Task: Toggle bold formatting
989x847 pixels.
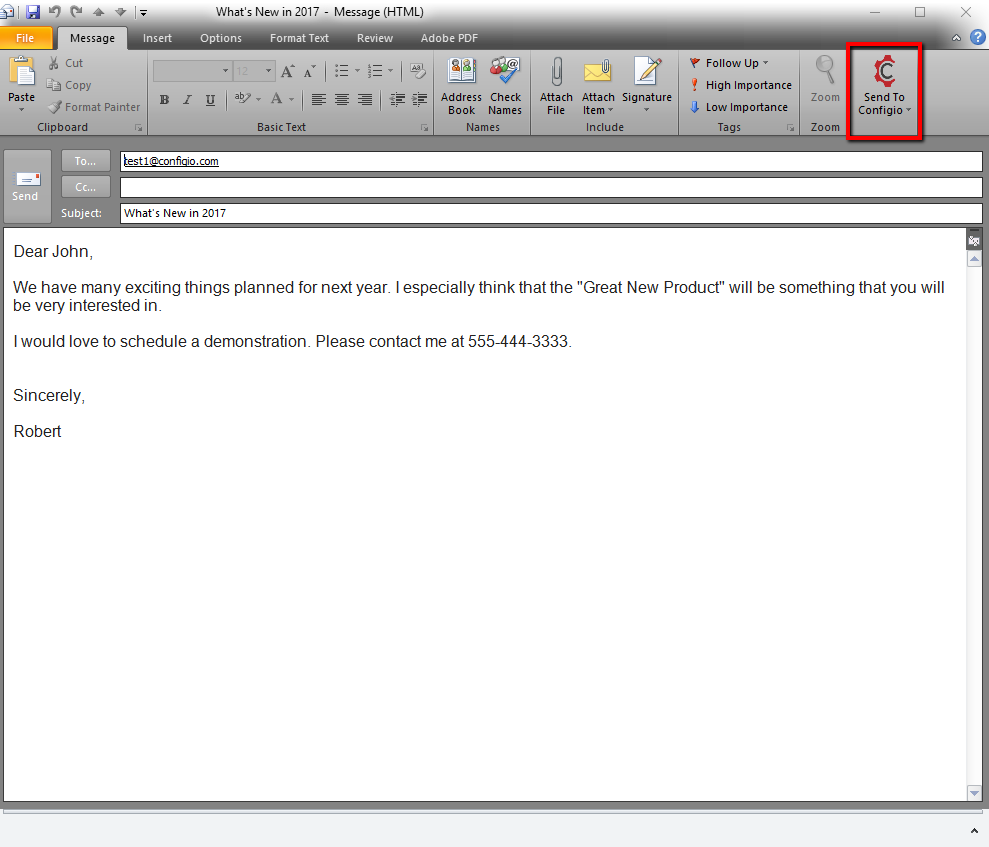Action: click(x=165, y=100)
